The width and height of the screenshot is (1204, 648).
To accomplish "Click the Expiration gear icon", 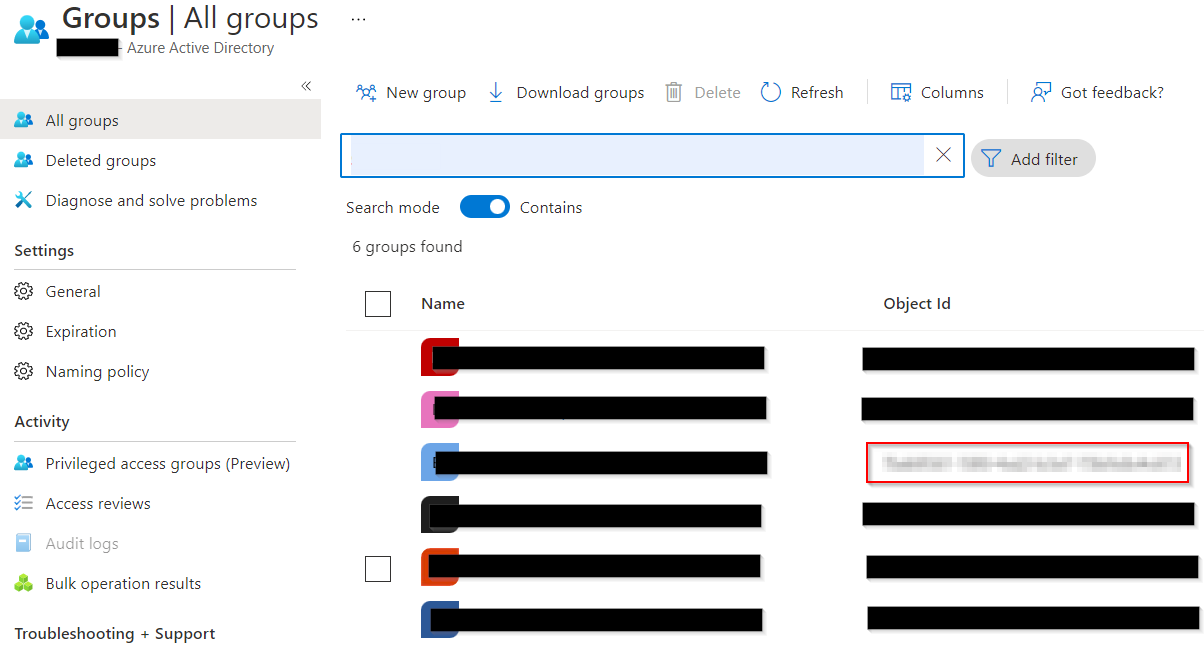I will tap(24, 331).
